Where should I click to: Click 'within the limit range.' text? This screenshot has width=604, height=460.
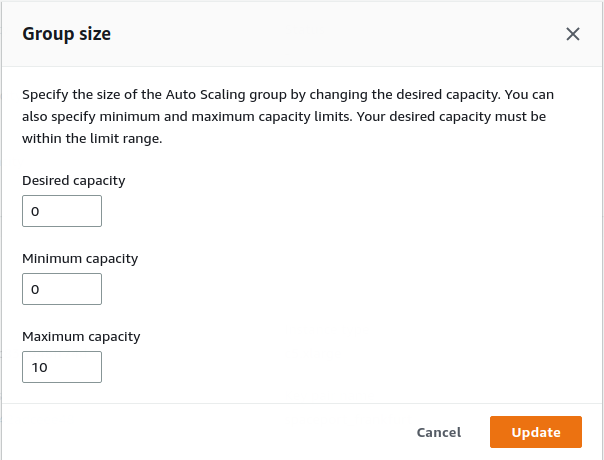click(92, 138)
